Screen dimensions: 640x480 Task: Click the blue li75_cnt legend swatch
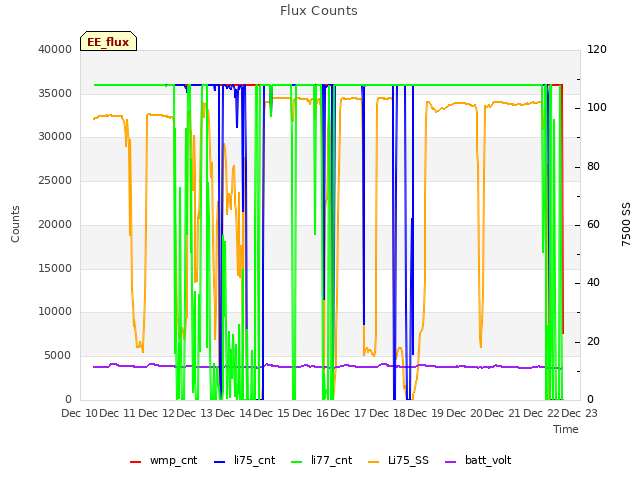coord(220,462)
